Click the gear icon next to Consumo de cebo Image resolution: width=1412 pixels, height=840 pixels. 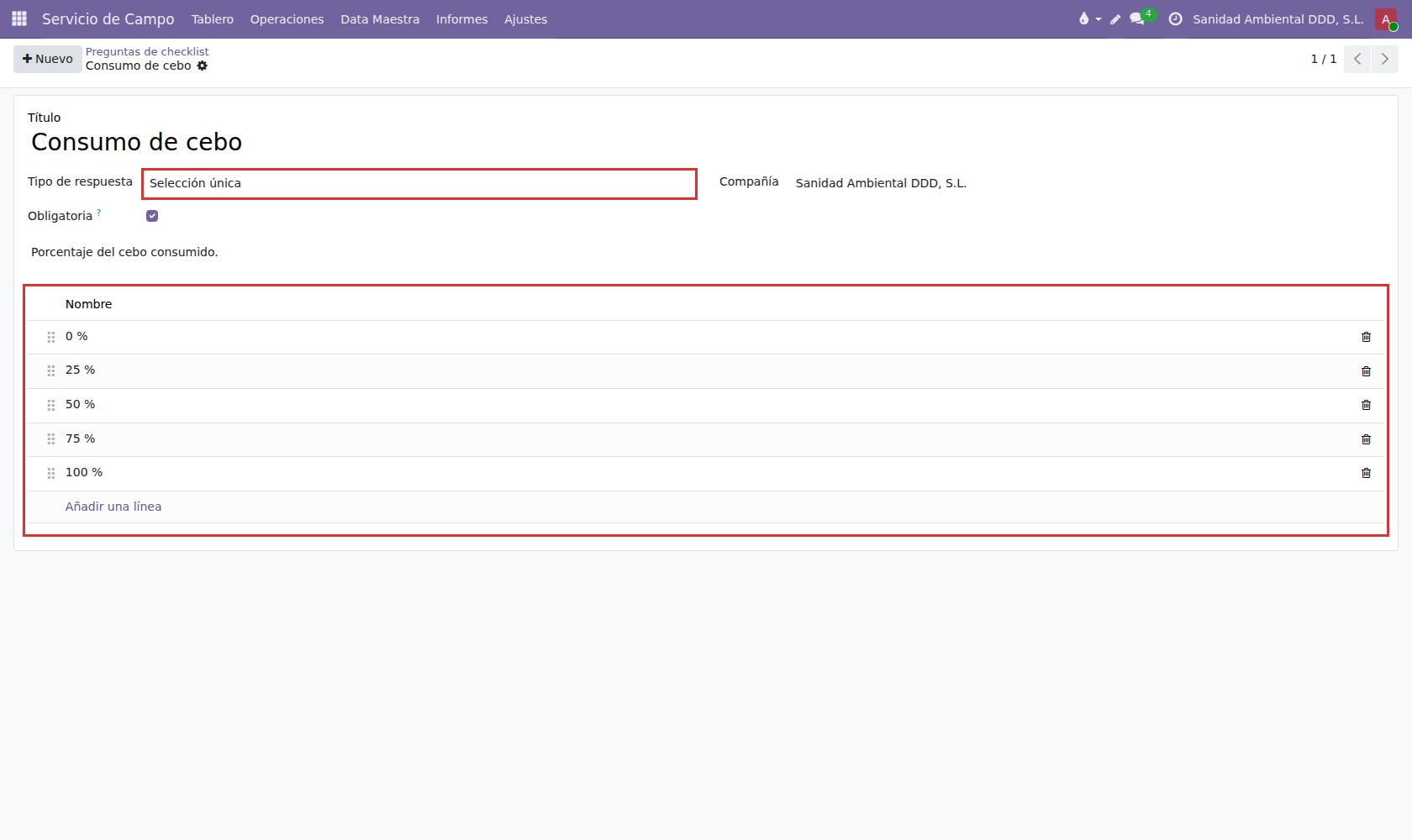pos(202,66)
